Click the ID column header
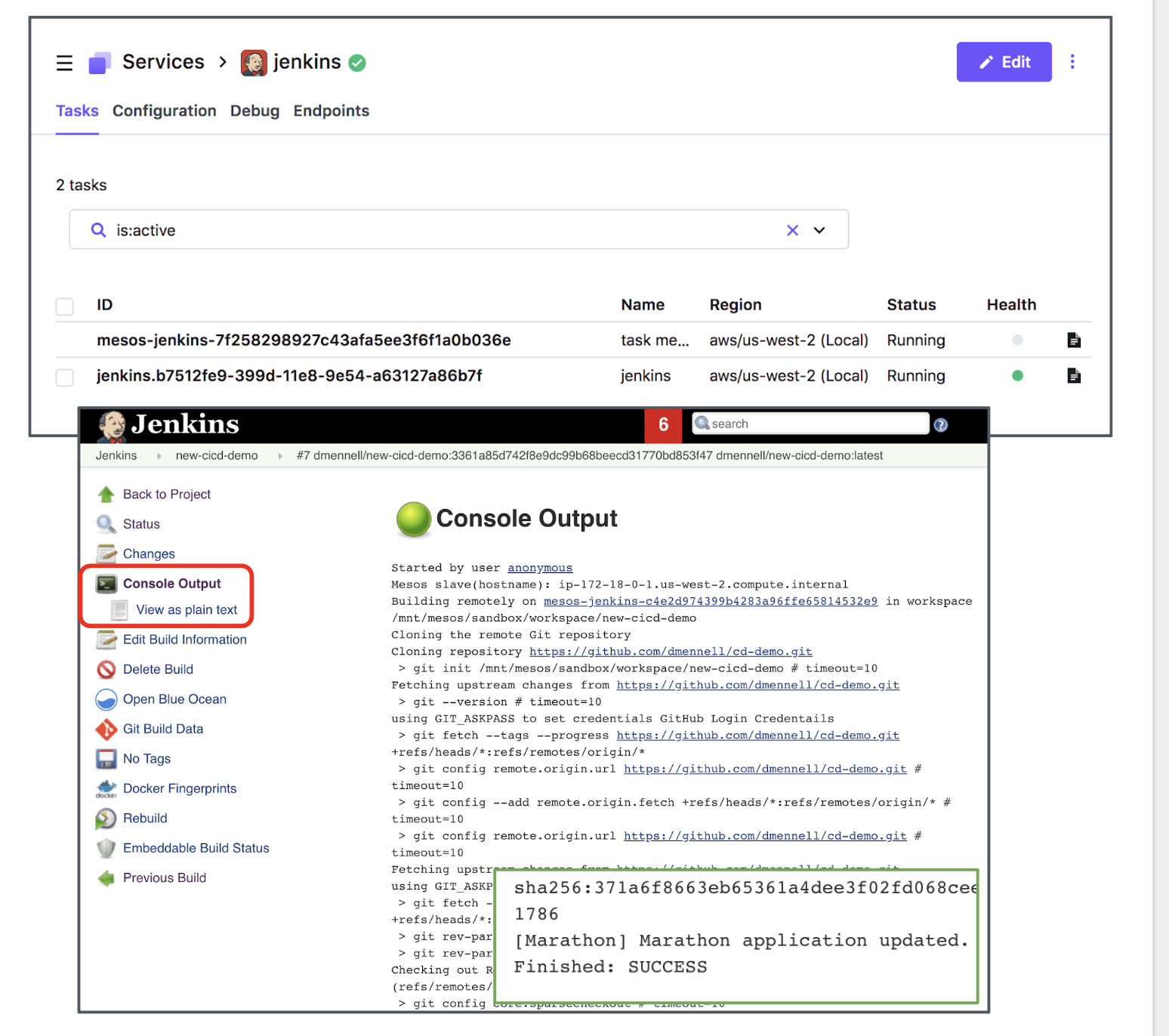 [x=105, y=305]
